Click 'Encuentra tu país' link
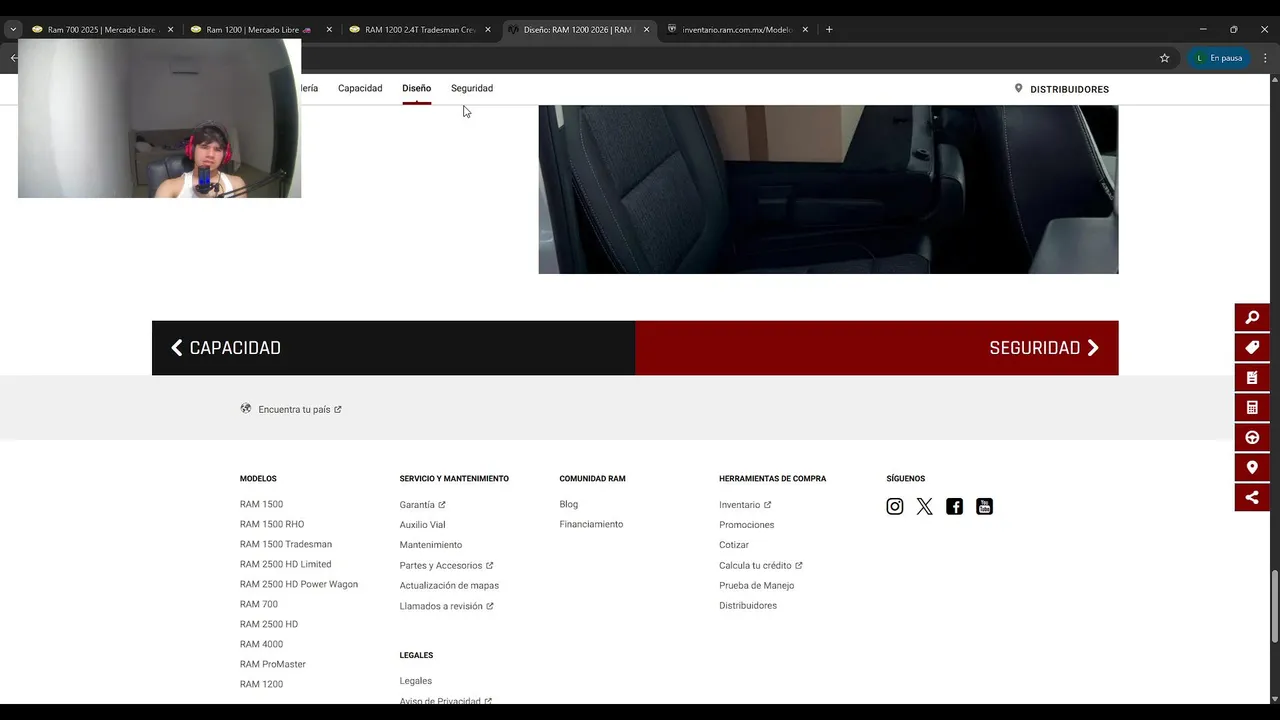The width and height of the screenshot is (1280, 720). pyautogui.click(x=291, y=409)
